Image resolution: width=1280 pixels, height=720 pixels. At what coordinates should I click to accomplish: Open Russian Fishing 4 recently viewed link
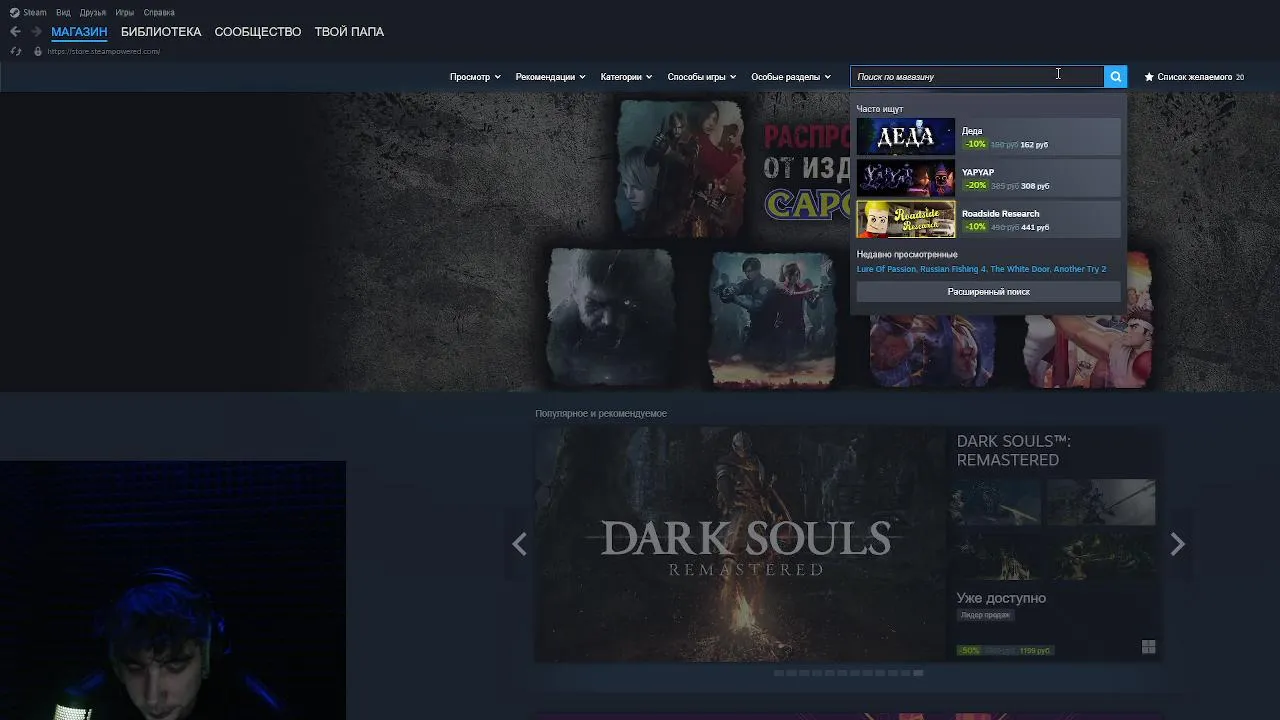pos(953,269)
